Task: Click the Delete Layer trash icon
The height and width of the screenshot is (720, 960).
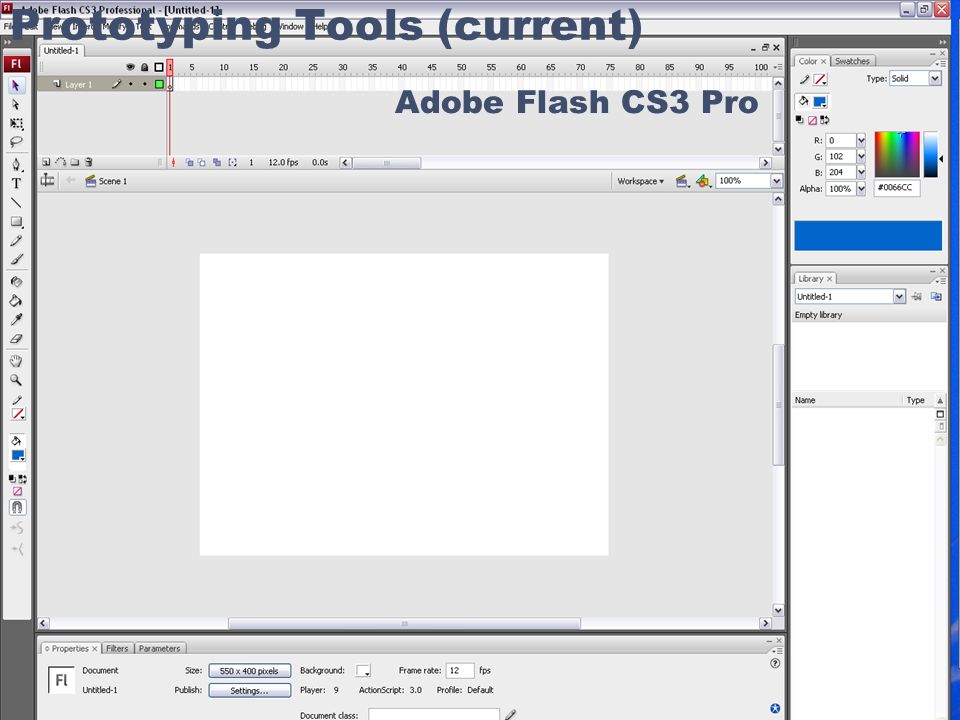Action: (x=89, y=162)
